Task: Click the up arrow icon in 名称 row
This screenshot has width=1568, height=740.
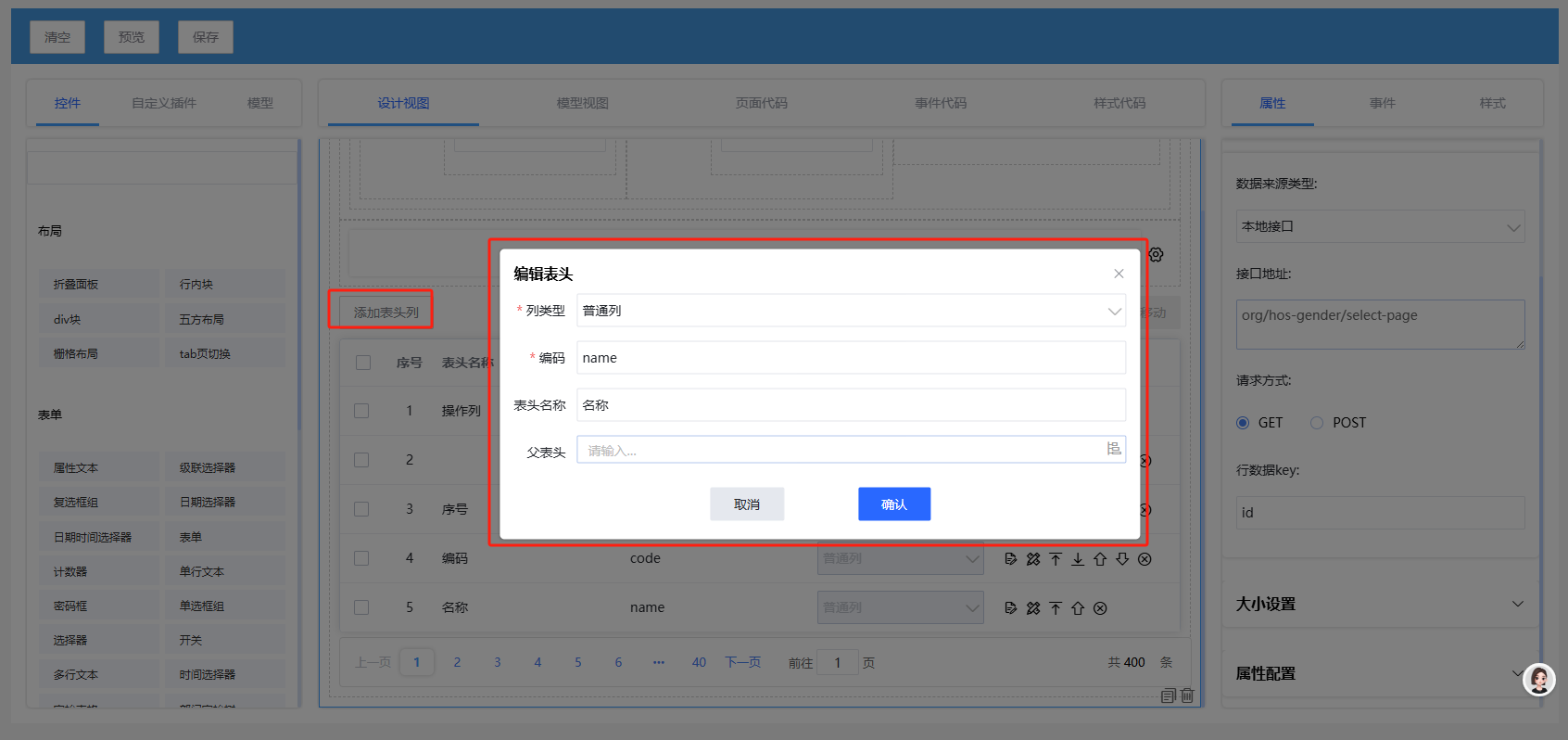Action: pyautogui.click(x=1078, y=608)
